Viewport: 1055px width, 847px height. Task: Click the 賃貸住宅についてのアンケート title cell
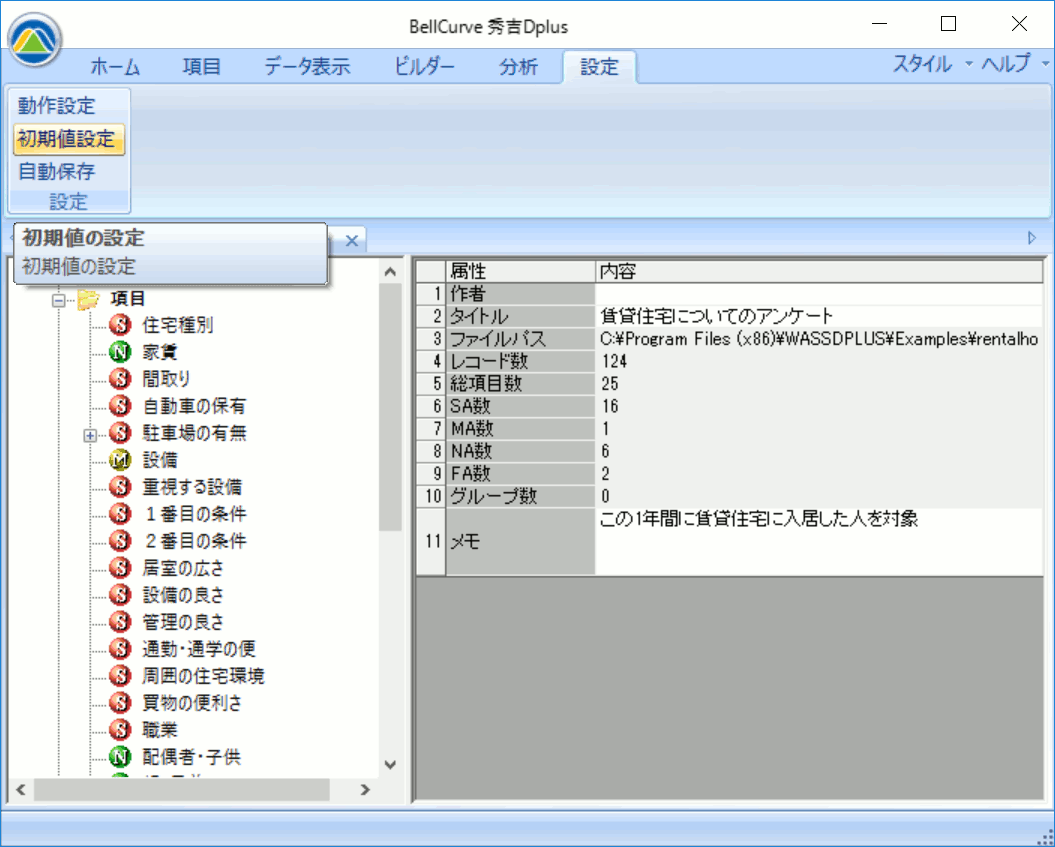819,316
